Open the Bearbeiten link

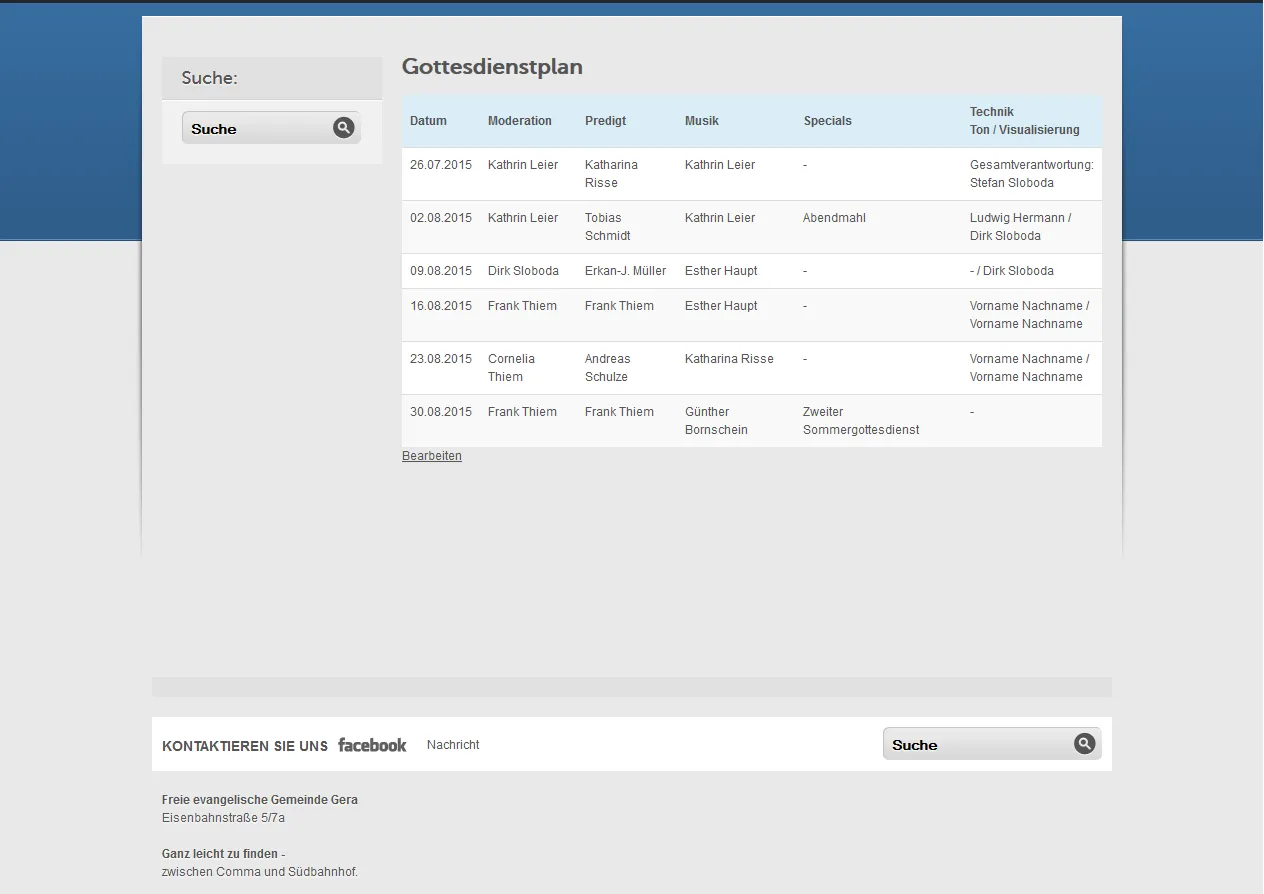(432, 456)
